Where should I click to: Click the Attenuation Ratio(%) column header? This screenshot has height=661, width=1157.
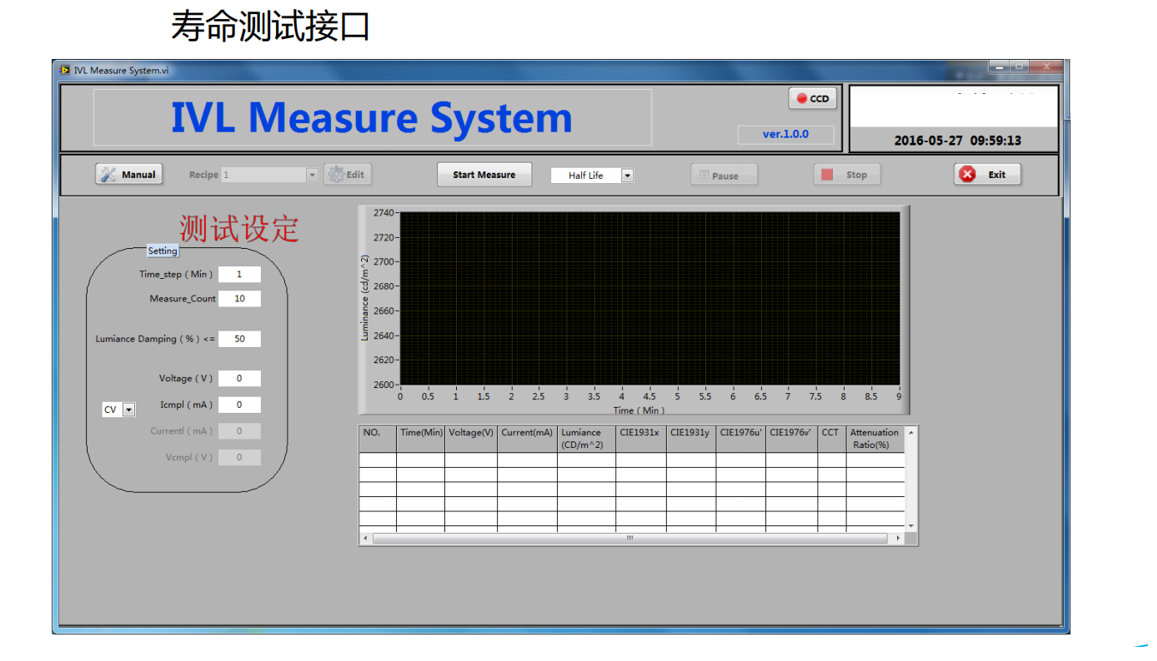tap(874, 439)
